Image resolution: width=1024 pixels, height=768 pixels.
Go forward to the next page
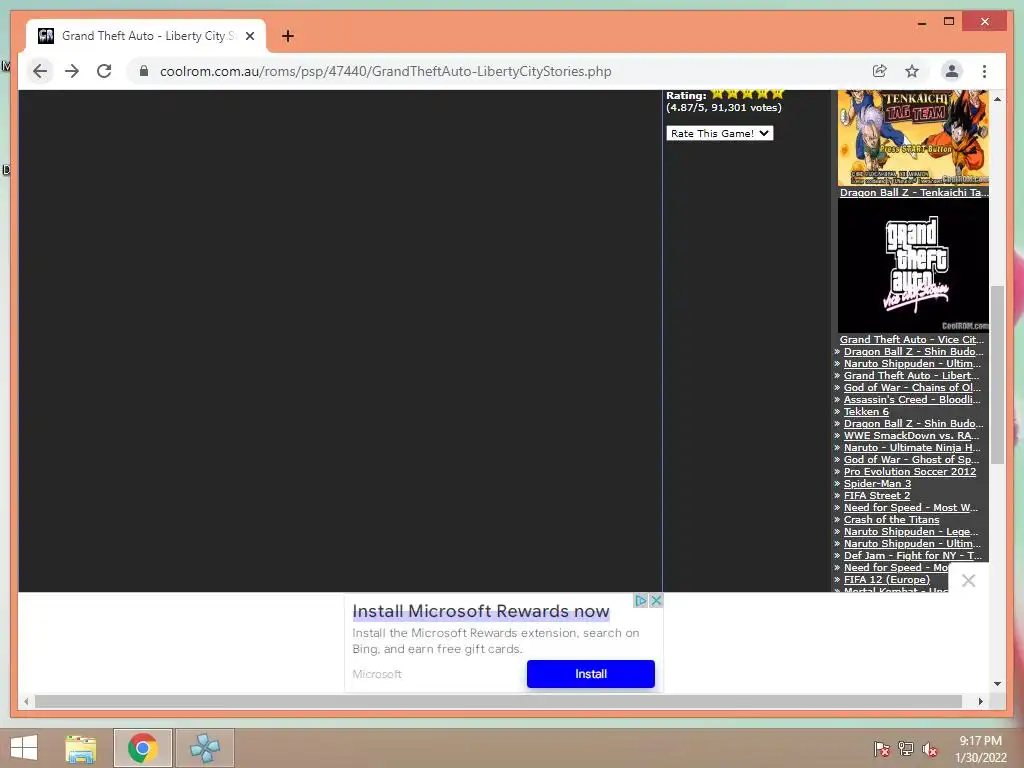coord(72,71)
